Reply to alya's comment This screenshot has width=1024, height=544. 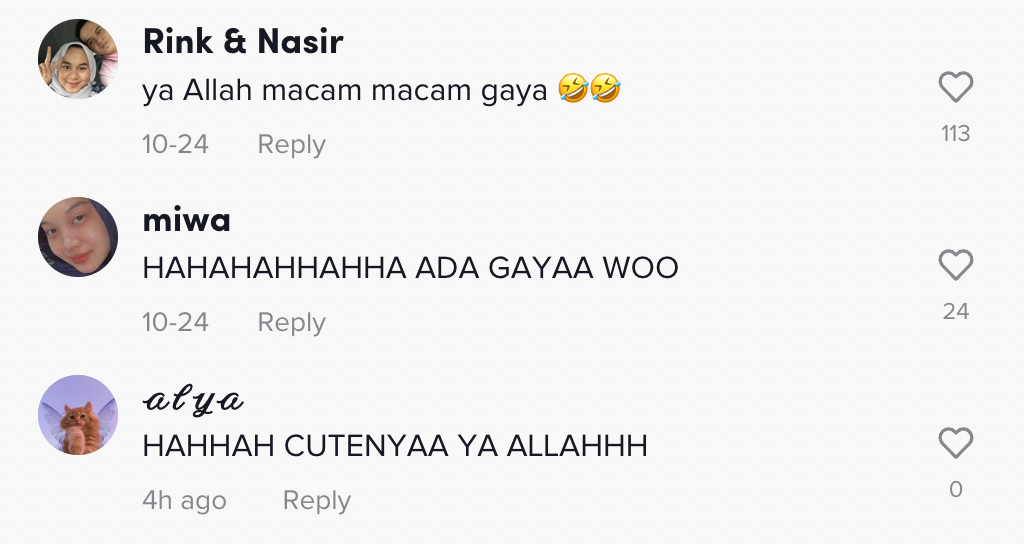[x=317, y=501]
